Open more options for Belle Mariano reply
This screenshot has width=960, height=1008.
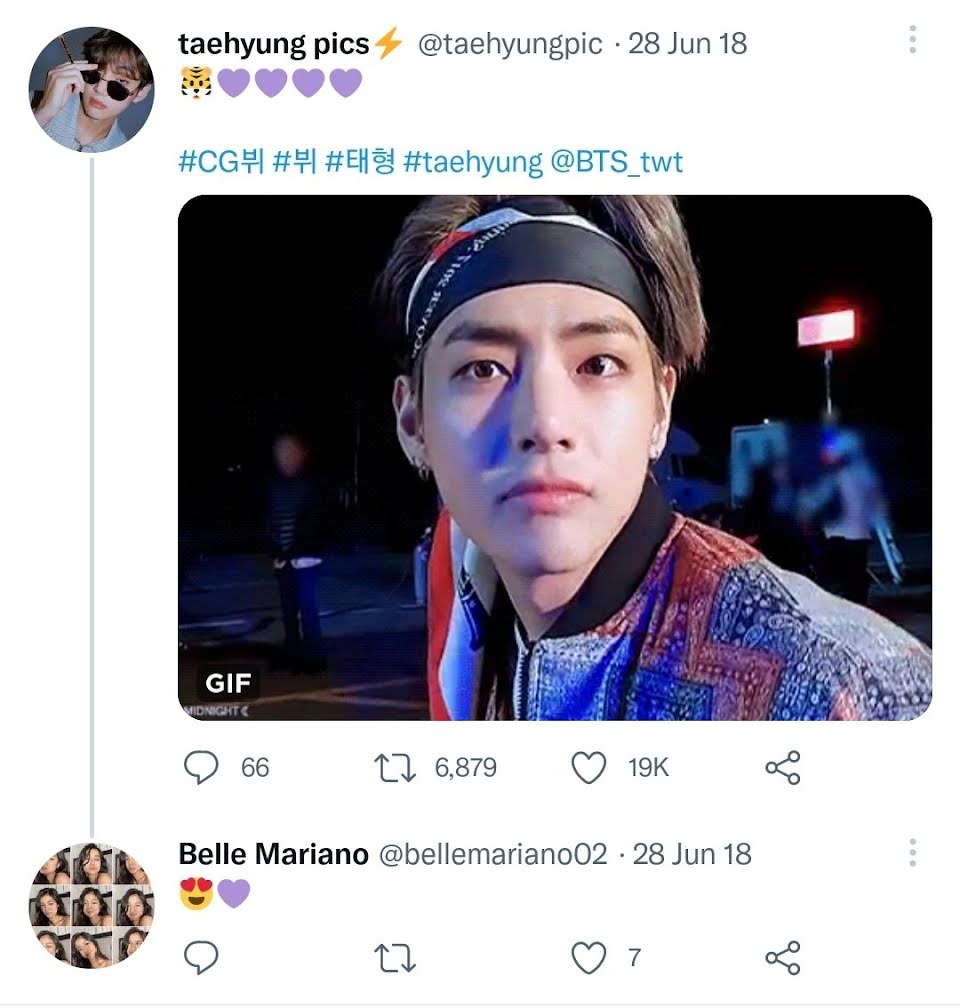point(912,853)
